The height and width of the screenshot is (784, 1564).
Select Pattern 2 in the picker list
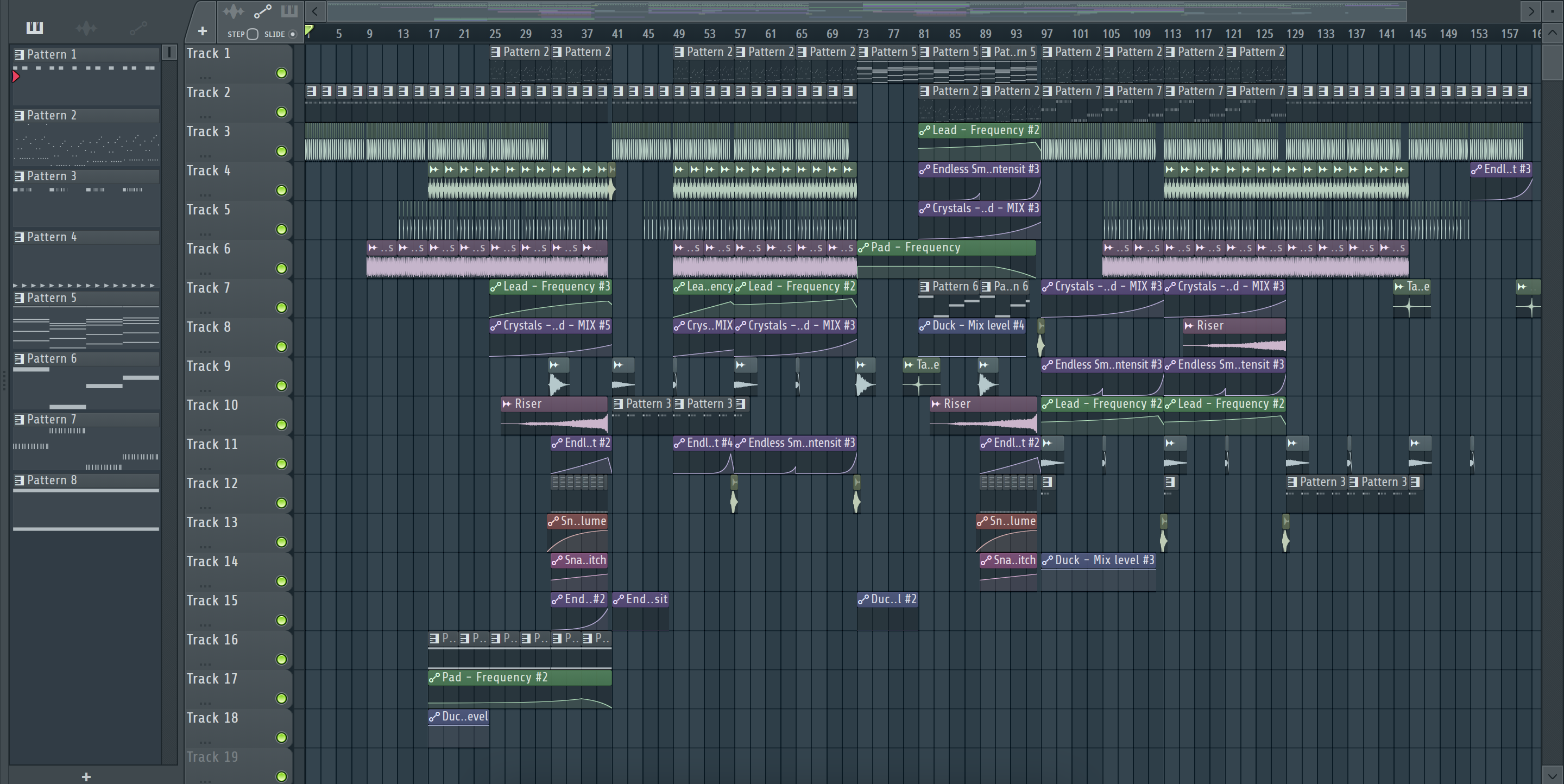[x=86, y=115]
